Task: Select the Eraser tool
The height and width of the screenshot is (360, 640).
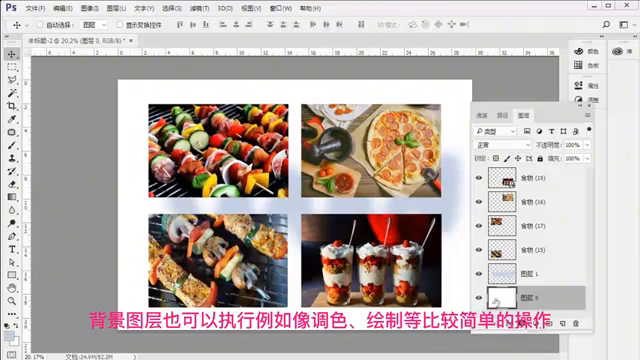Action: click(11, 184)
